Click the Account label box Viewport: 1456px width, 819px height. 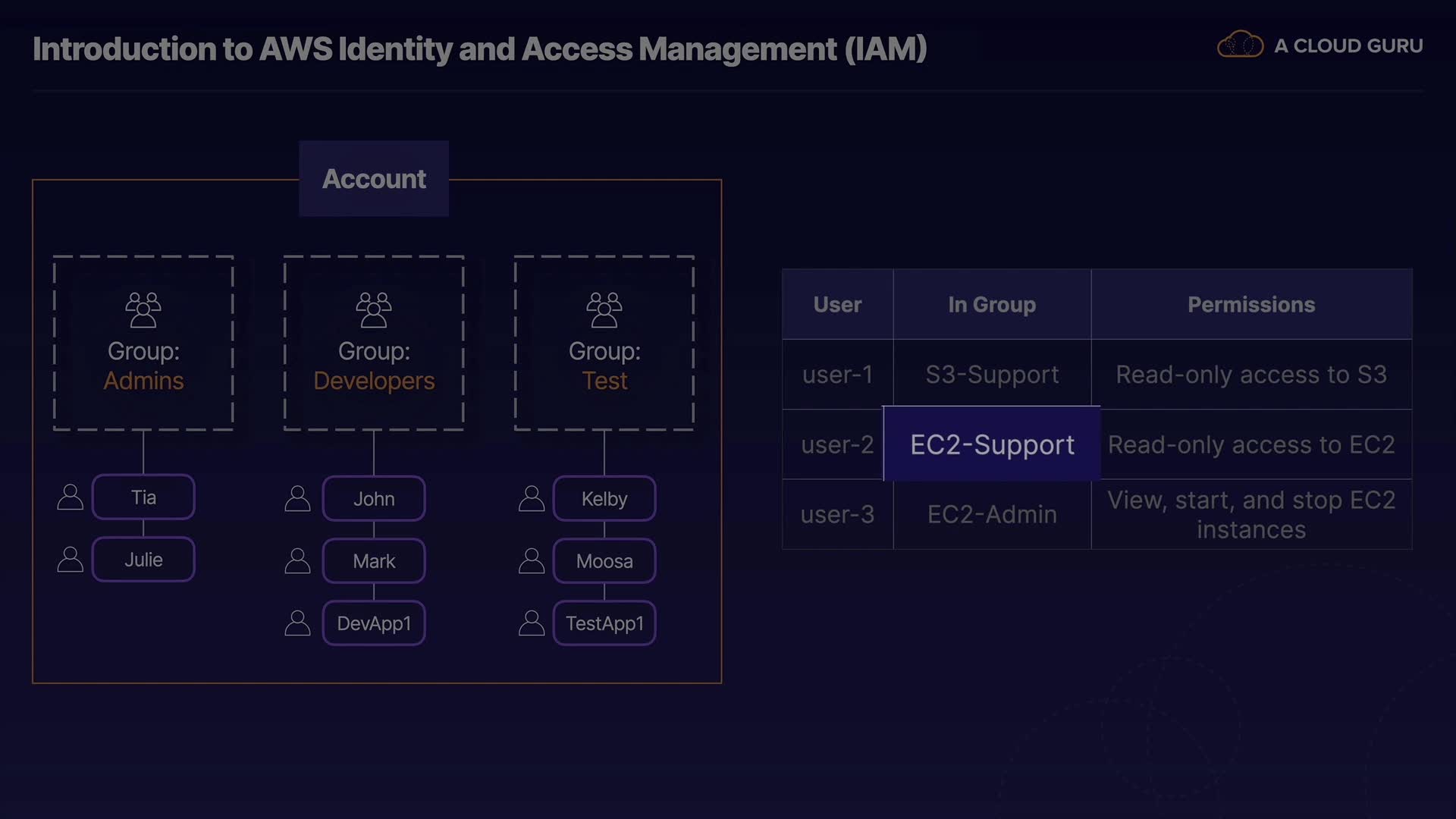[x=374, y=179]
